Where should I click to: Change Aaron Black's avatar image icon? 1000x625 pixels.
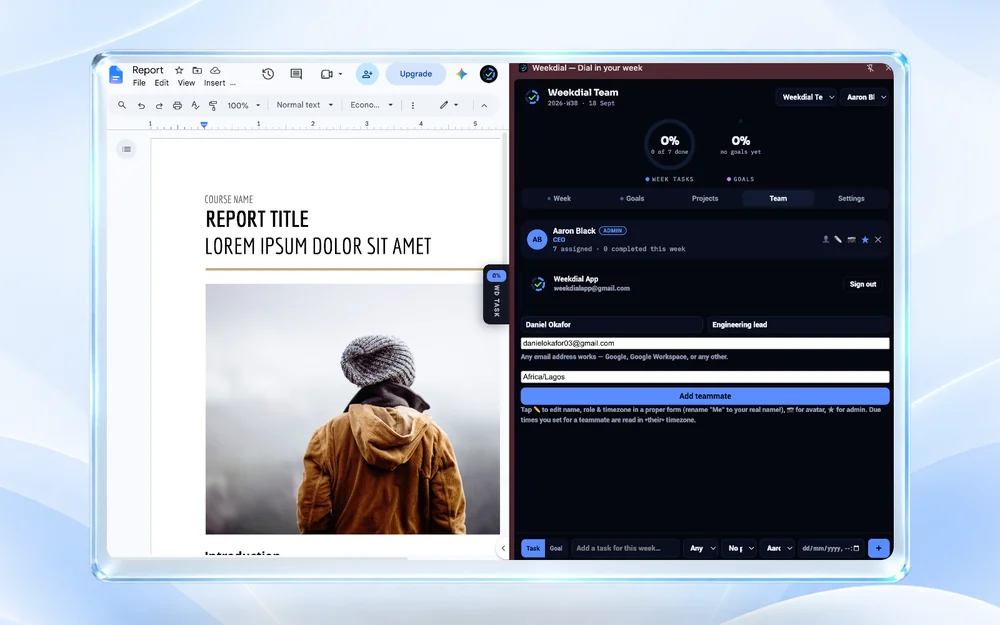point(851,240)
